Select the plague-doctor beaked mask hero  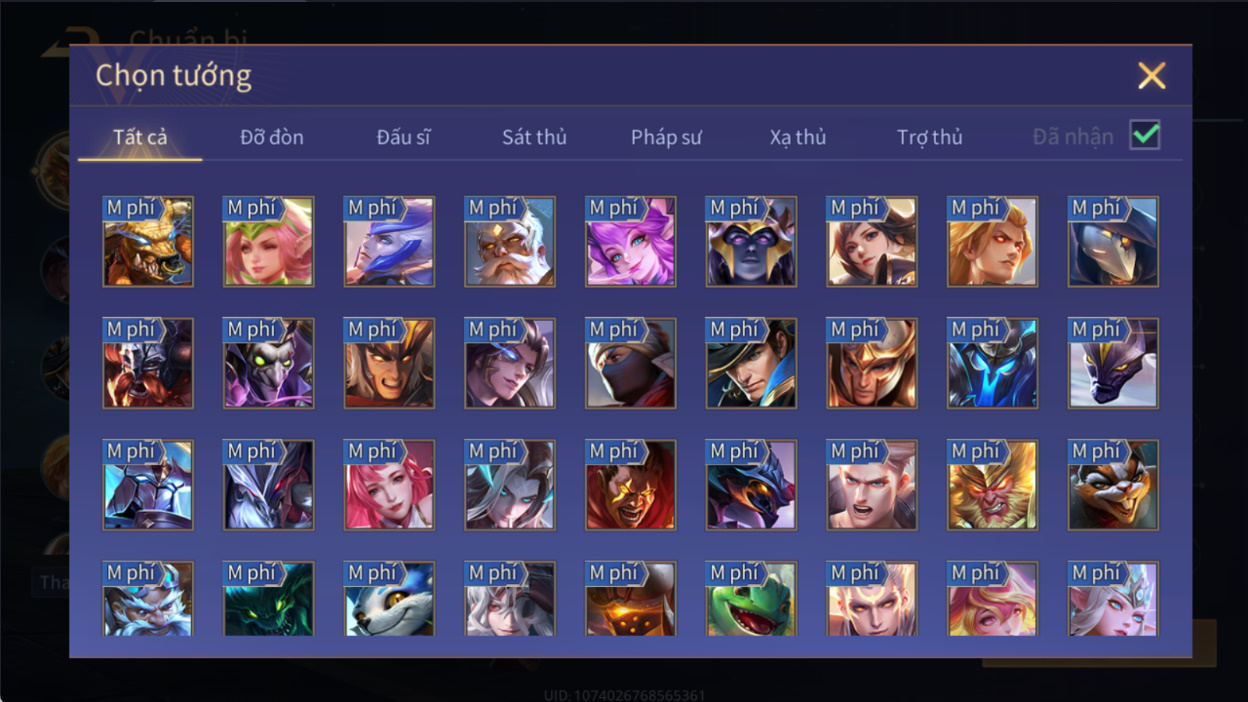pos(1113,242)
